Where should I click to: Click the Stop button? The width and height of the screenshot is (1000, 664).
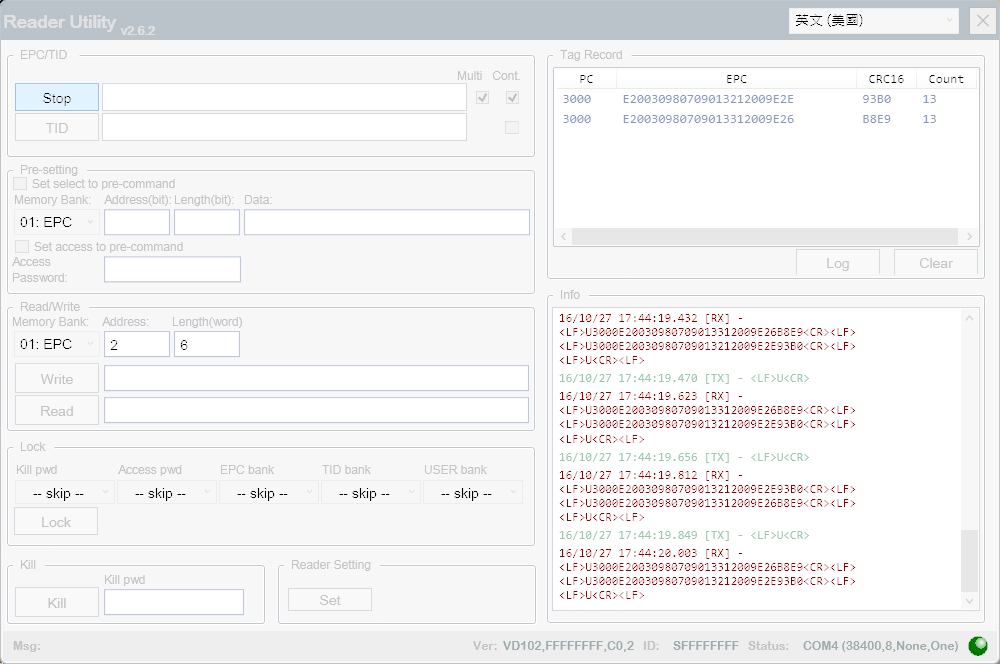(x=57, y=98)
